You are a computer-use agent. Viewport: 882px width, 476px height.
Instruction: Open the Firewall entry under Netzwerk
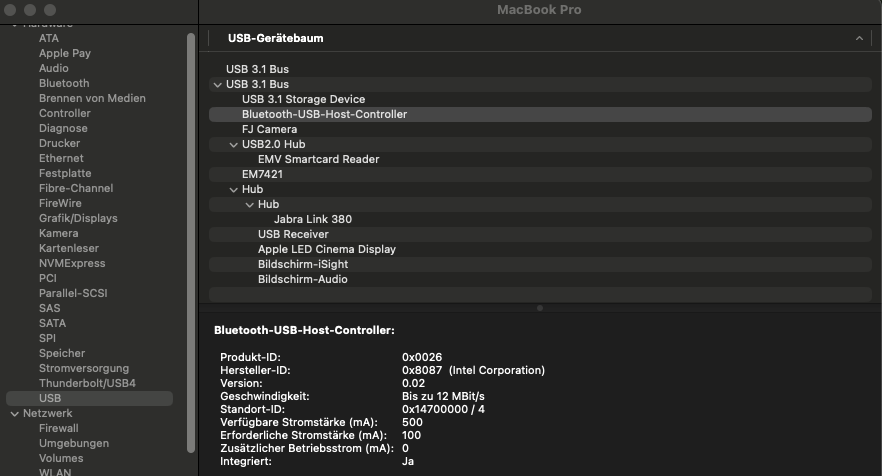click(x=59, y=428)
